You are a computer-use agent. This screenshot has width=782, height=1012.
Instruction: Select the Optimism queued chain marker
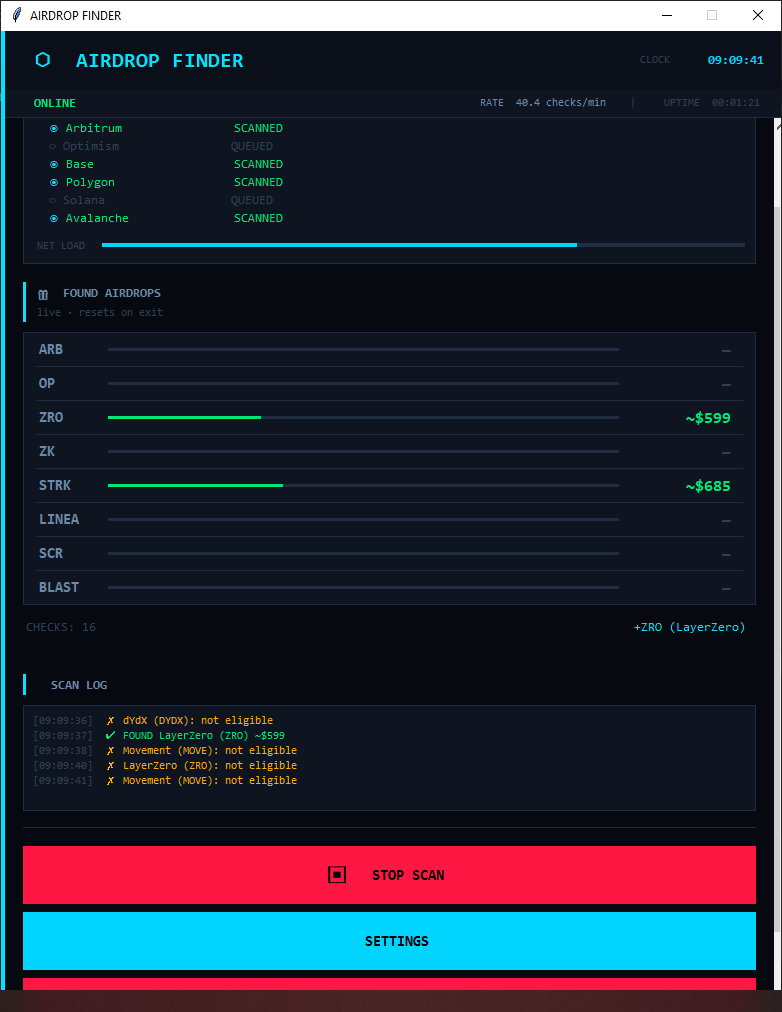pos(52,147)
